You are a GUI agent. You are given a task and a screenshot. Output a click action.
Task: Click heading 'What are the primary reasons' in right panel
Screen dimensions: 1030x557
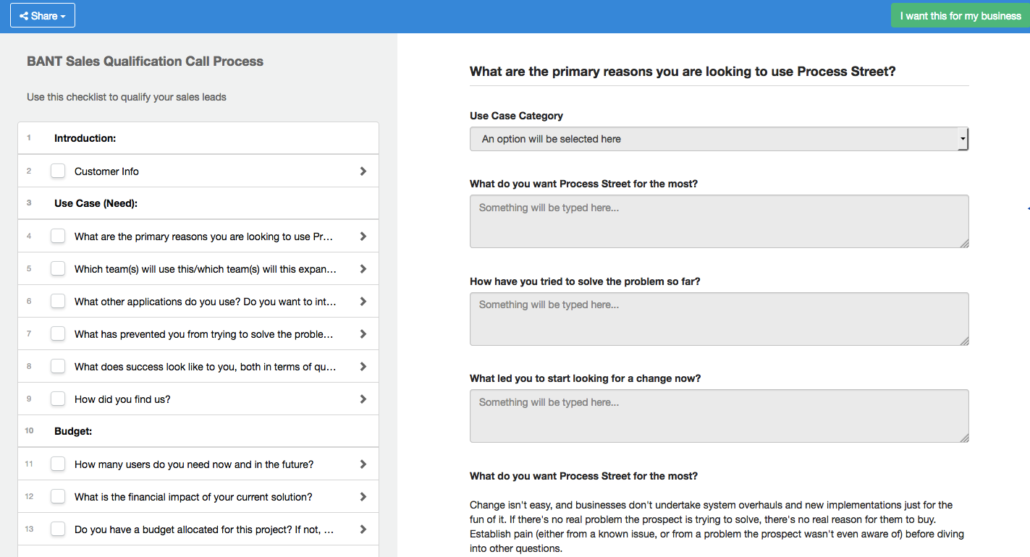[683, 72]
